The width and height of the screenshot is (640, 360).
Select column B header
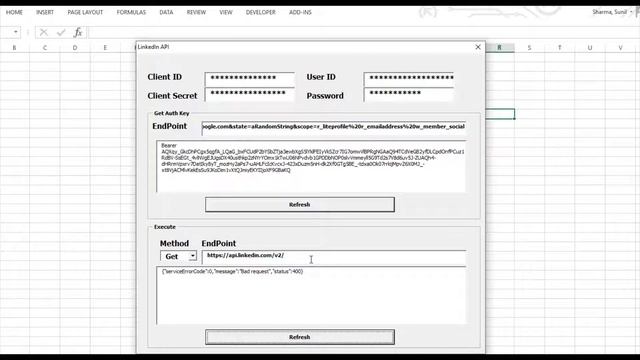click(14, 48)
